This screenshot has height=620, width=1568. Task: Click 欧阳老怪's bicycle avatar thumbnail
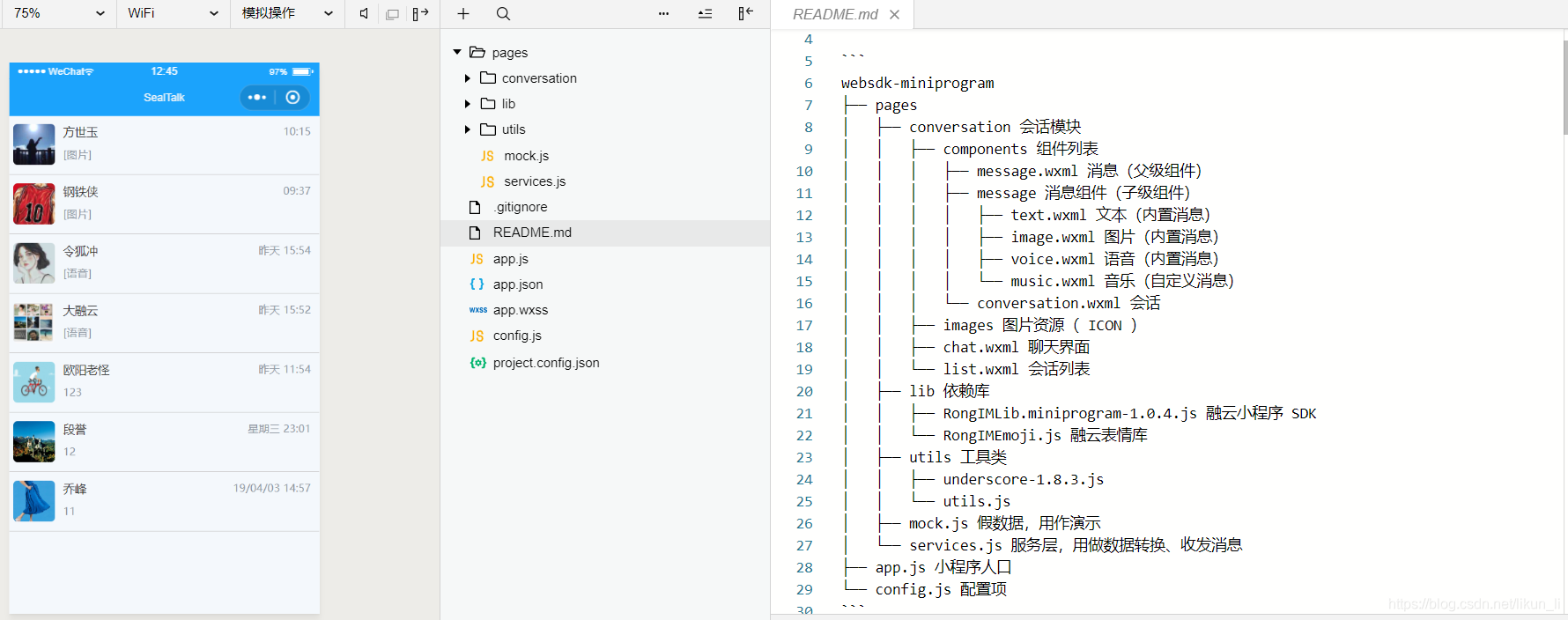coord(34,382)
